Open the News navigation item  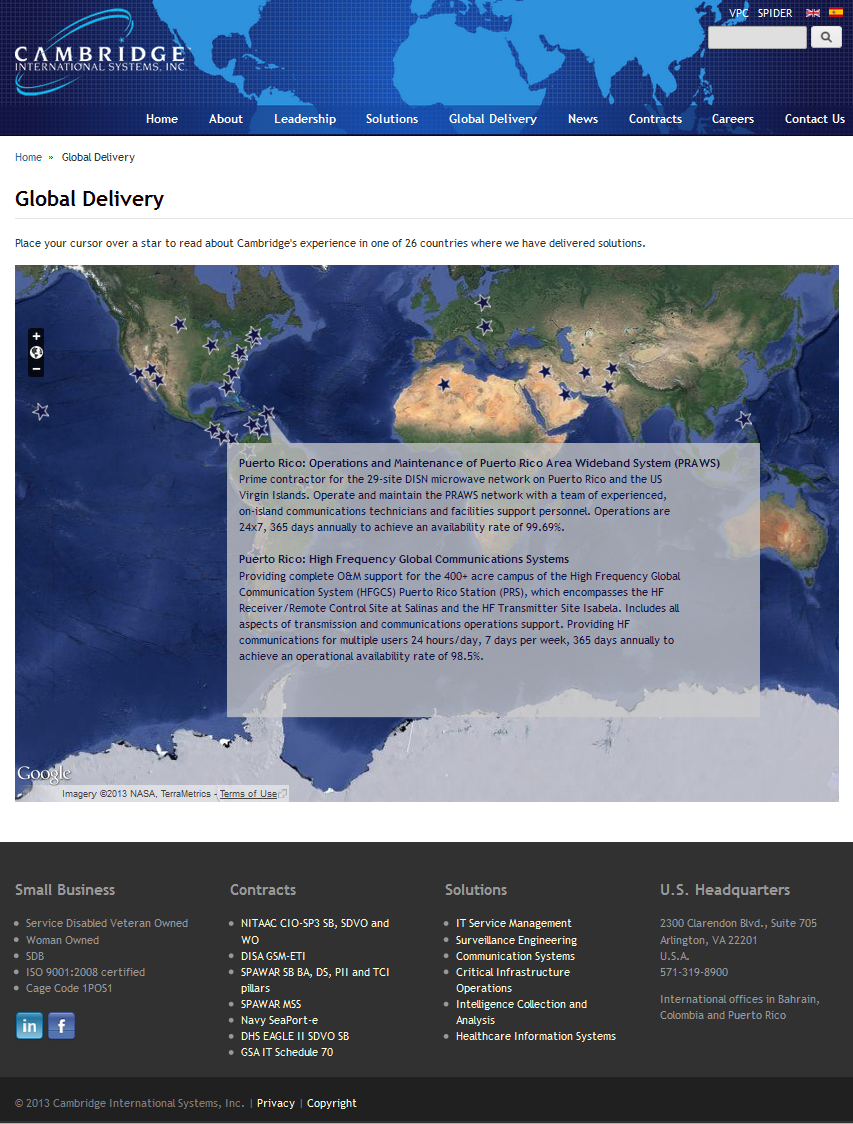pyautogui.click(x=583, y=119)
